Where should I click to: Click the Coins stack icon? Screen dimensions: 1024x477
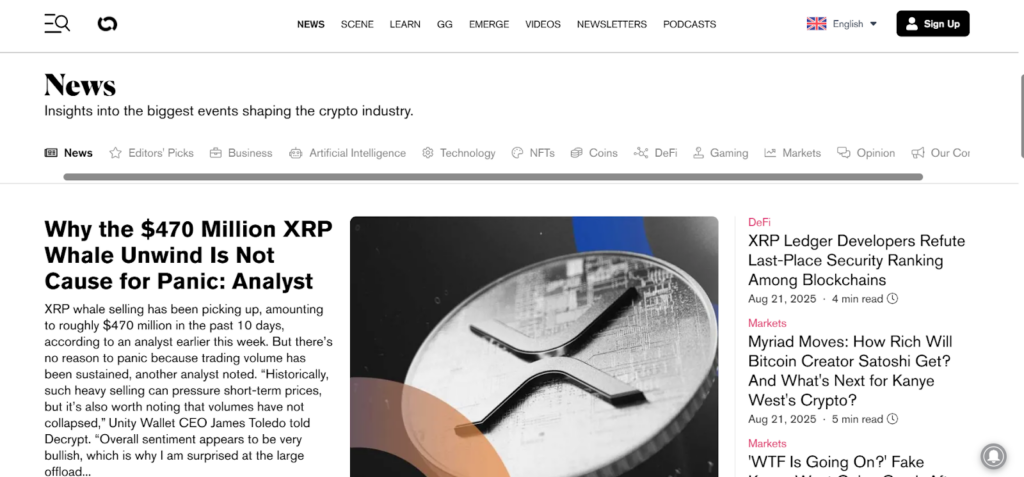576,153
